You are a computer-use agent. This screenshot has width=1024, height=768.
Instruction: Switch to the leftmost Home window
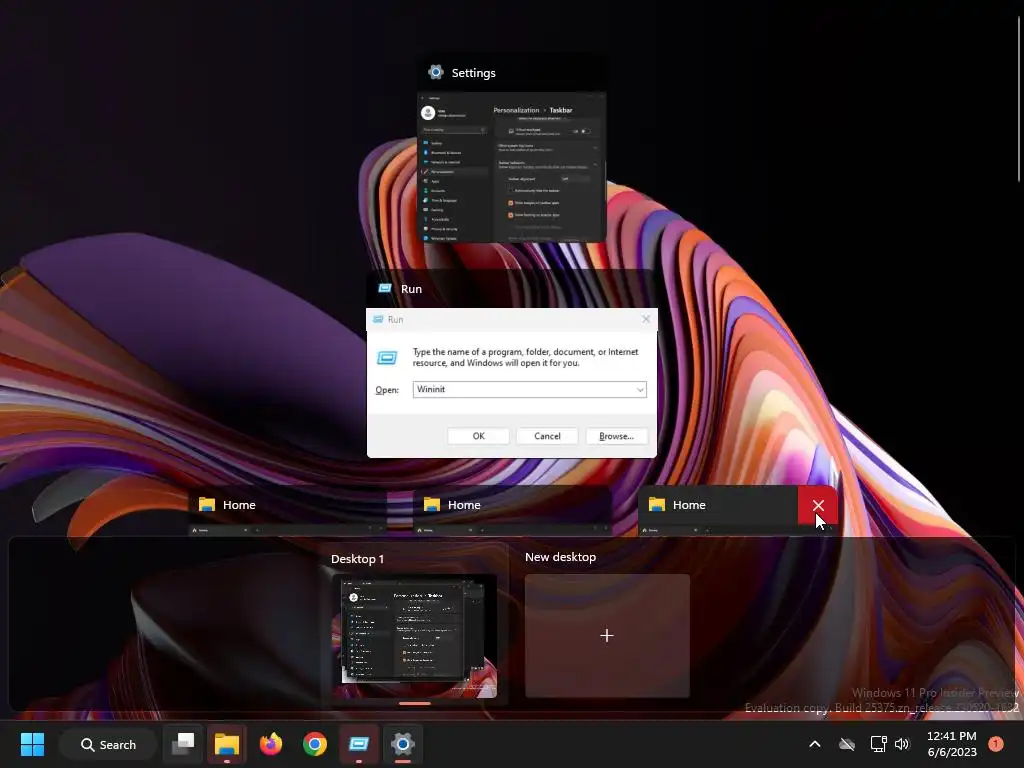pyautogui.click(x=286, y=511)
